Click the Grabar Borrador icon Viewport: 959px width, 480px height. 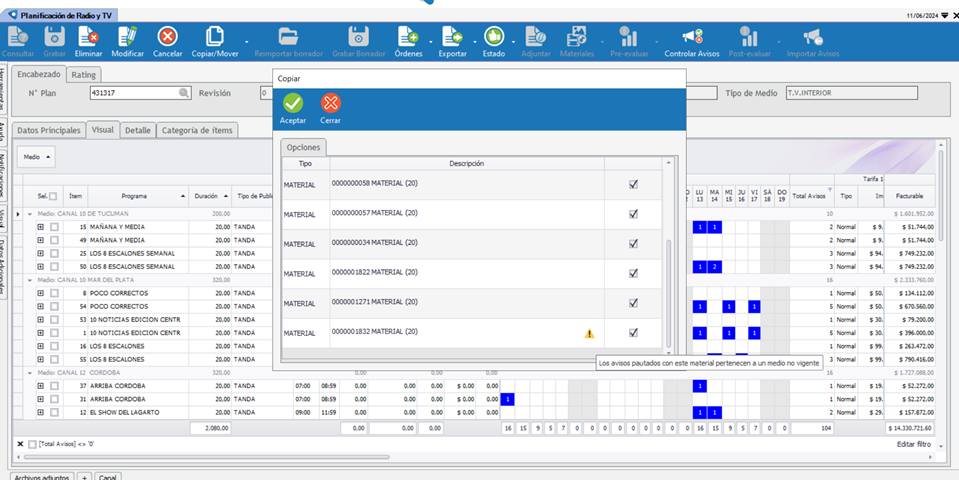tap(358, 37)
